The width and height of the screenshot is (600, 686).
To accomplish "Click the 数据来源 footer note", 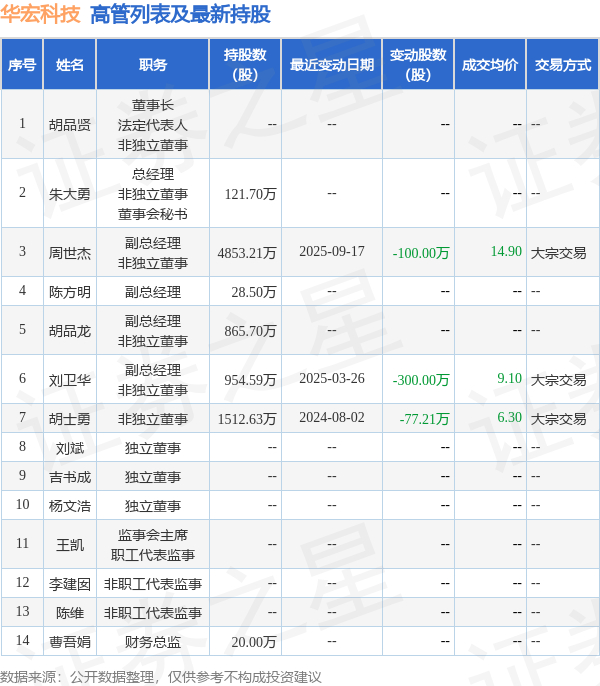I will coord(161,677).
